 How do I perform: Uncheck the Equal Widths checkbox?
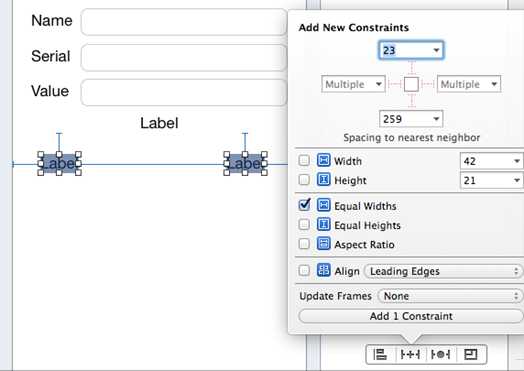[304, 205]
